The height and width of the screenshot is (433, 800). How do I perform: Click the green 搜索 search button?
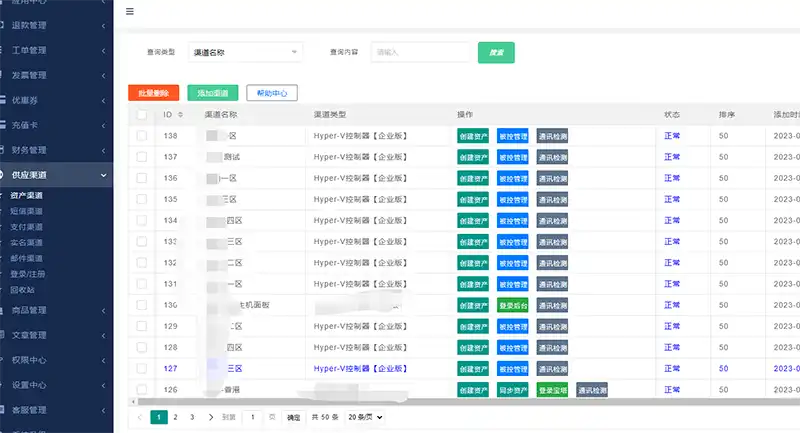pos(496,53)
